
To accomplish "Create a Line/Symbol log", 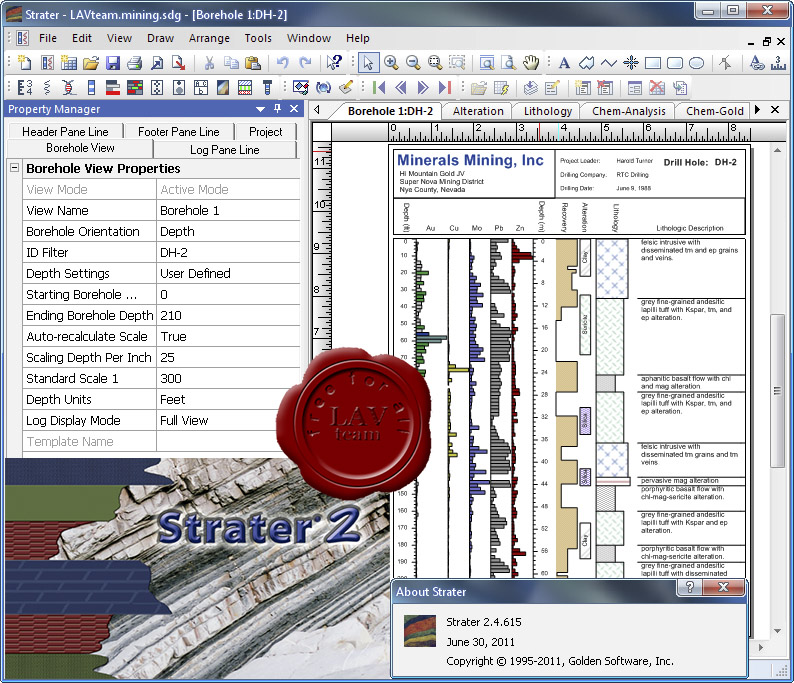I will click(x=47, y=88).
